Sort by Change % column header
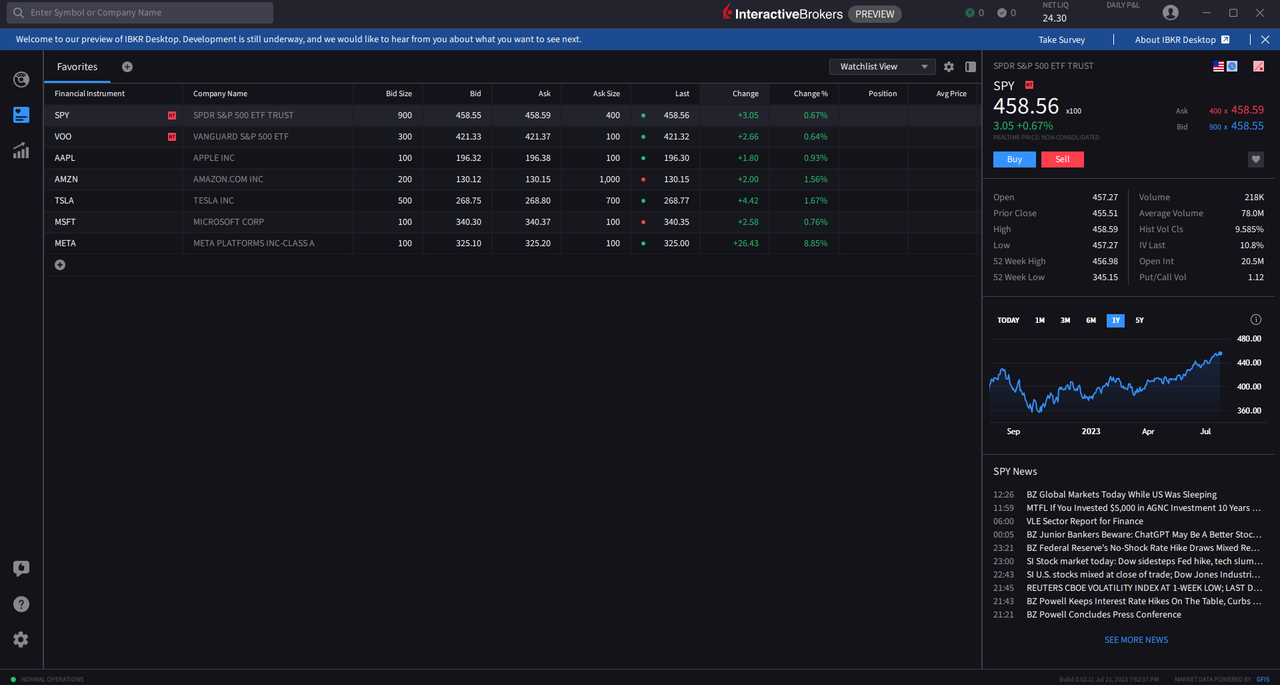 tap(811, 94)
